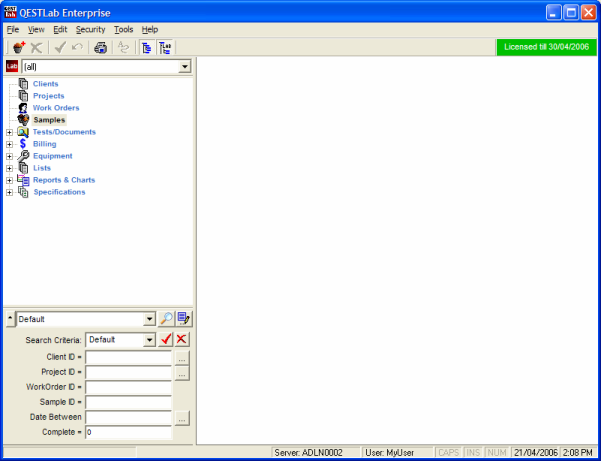Click the Reports & Charts icon

click(x=23, y=180)
